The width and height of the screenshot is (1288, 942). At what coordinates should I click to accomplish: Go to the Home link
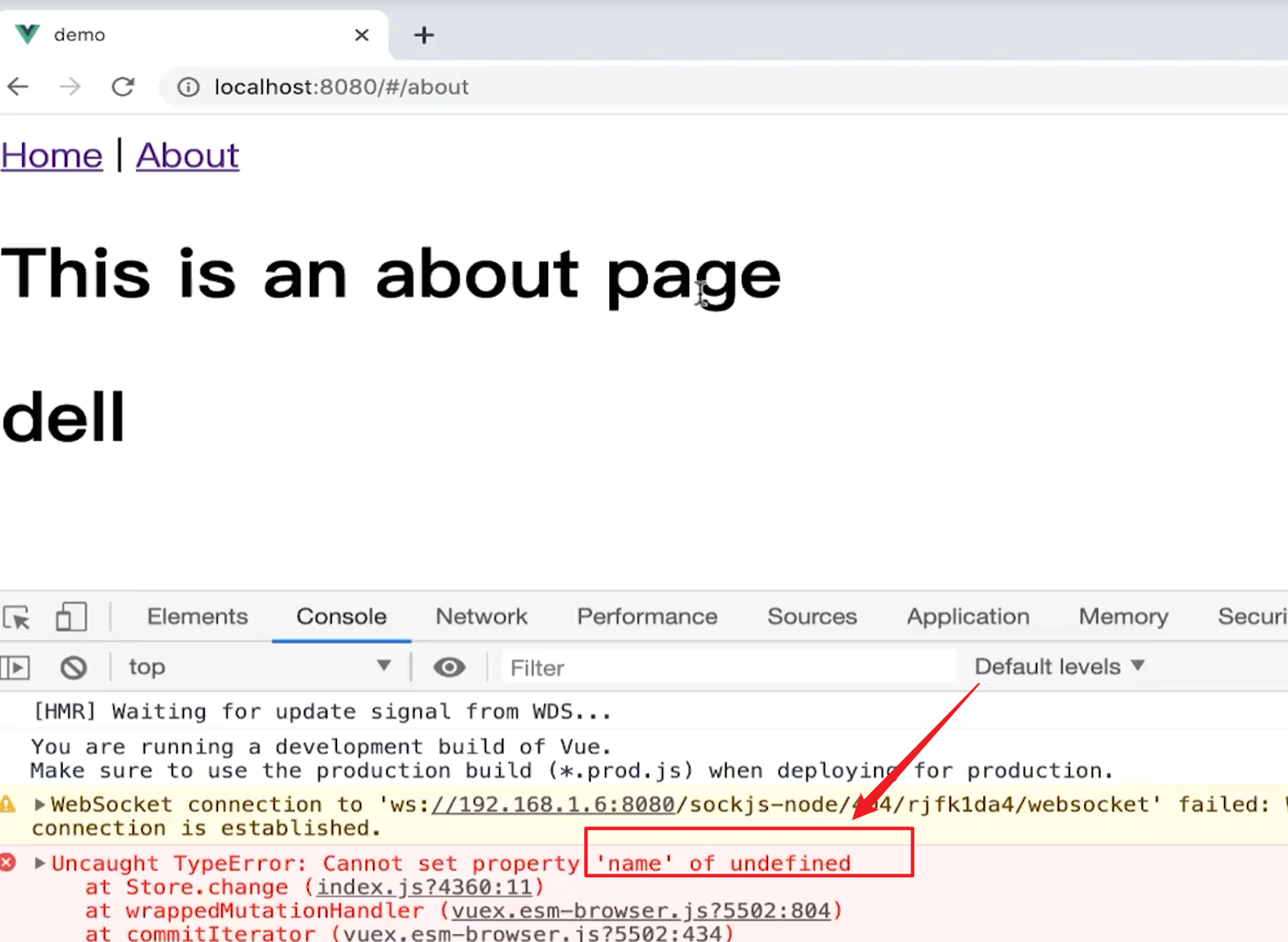point(52,156)
